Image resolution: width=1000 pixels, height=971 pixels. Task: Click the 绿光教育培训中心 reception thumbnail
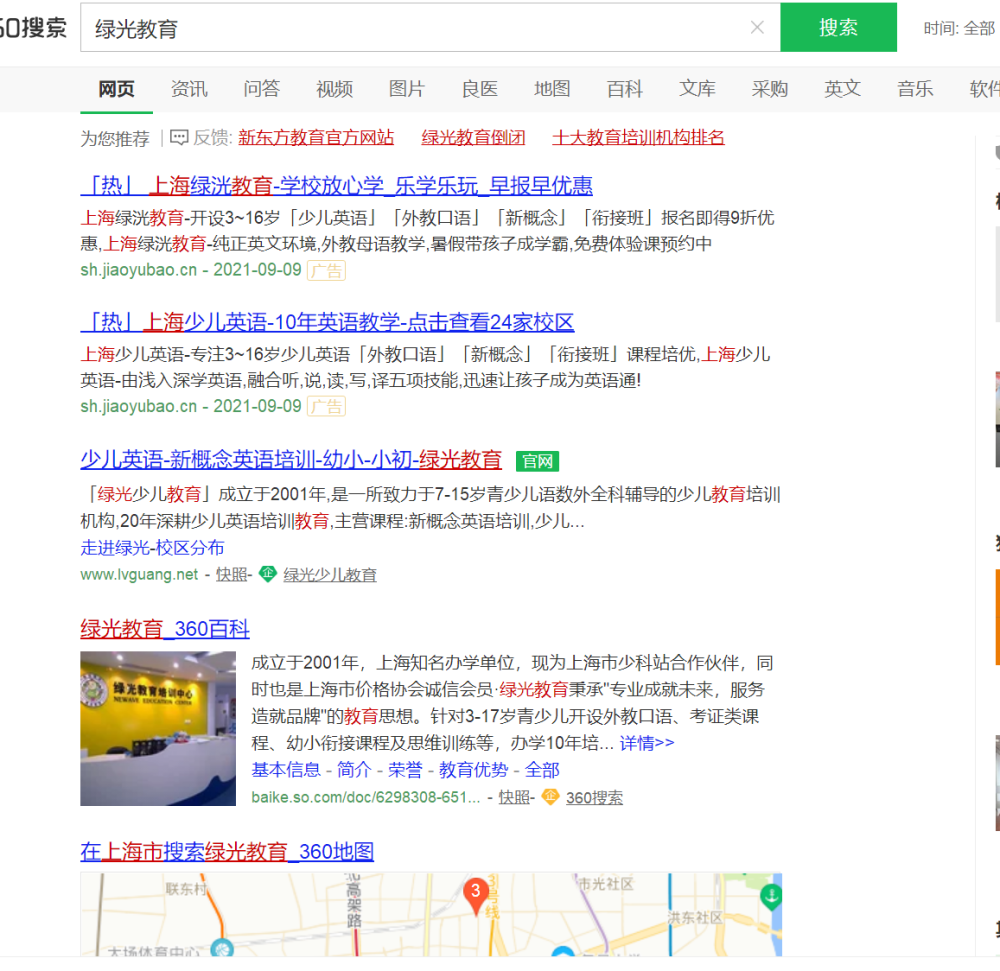coord(158,728)
